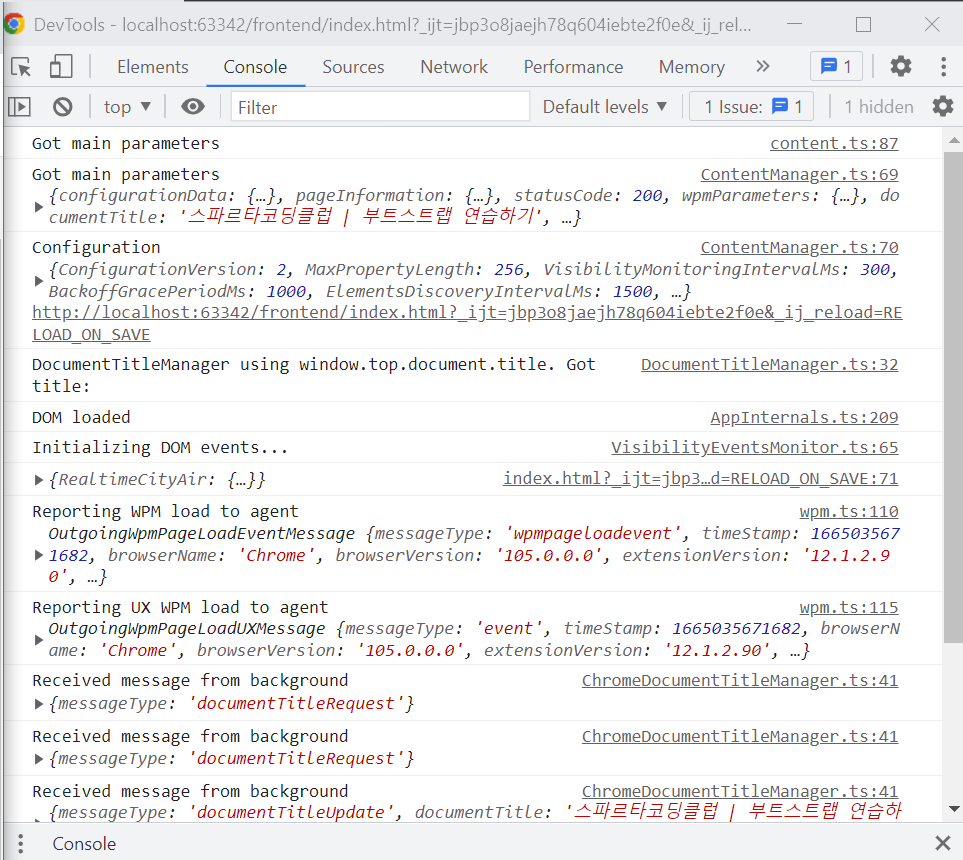
Task: Open console settings gear in the filter bar
Action: 942,107
